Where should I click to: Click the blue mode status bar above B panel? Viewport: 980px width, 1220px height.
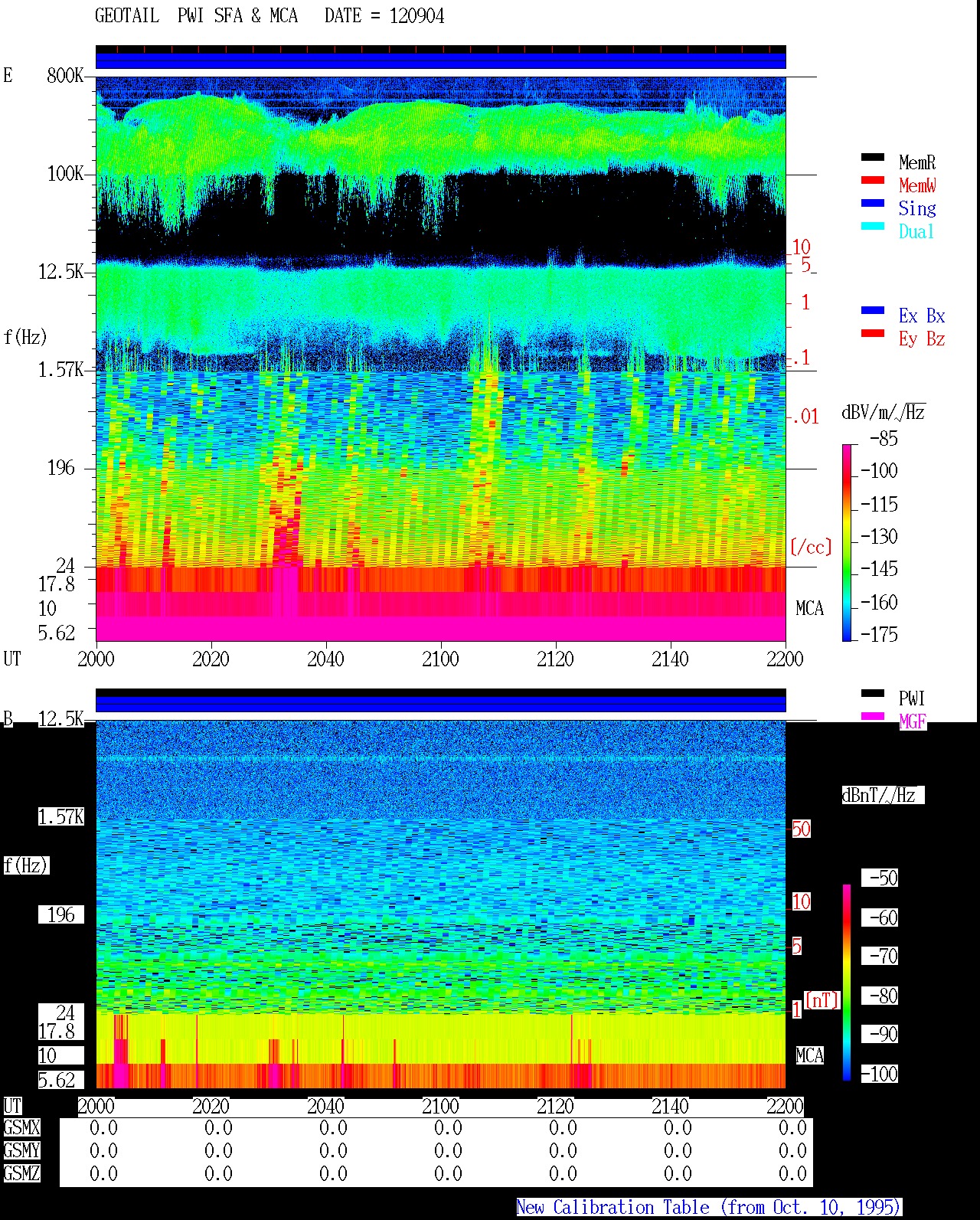click(x=440, y=704)
